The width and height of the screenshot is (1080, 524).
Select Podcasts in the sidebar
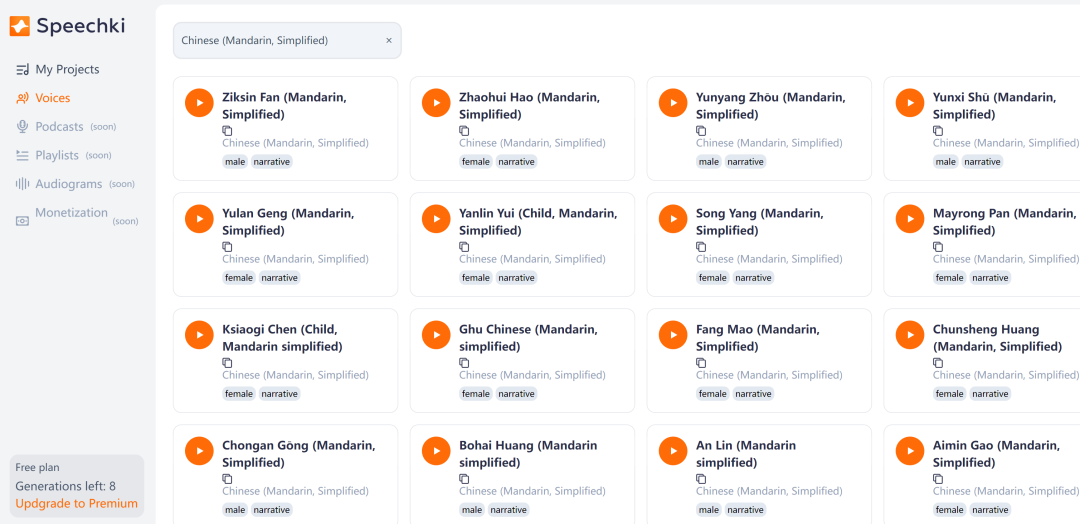click(x=59, y=127)
